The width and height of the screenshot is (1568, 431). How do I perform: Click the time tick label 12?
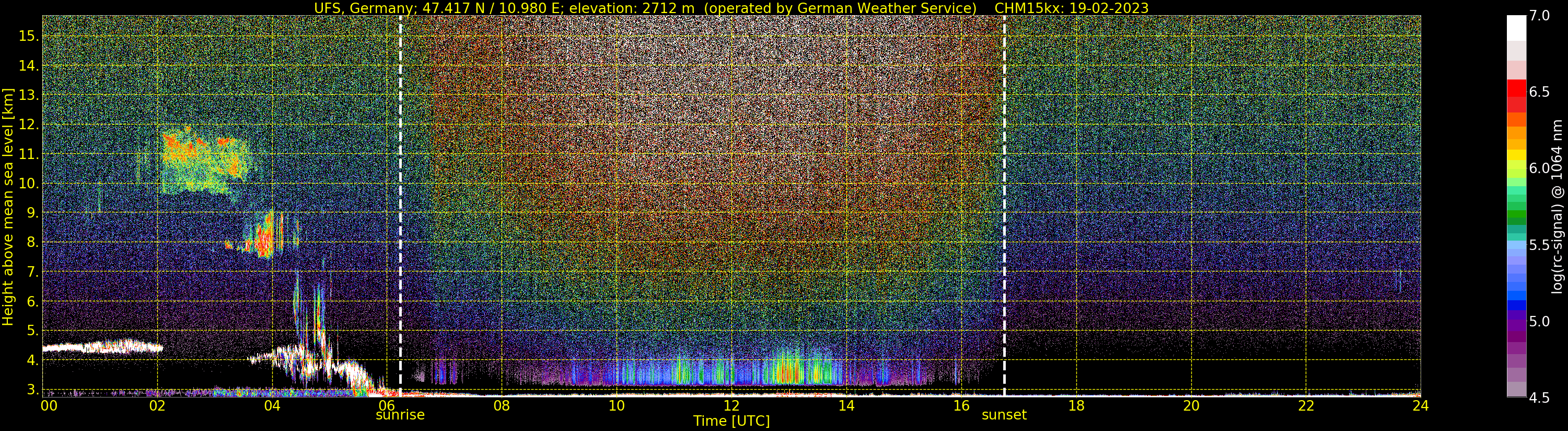coord(731,405)
